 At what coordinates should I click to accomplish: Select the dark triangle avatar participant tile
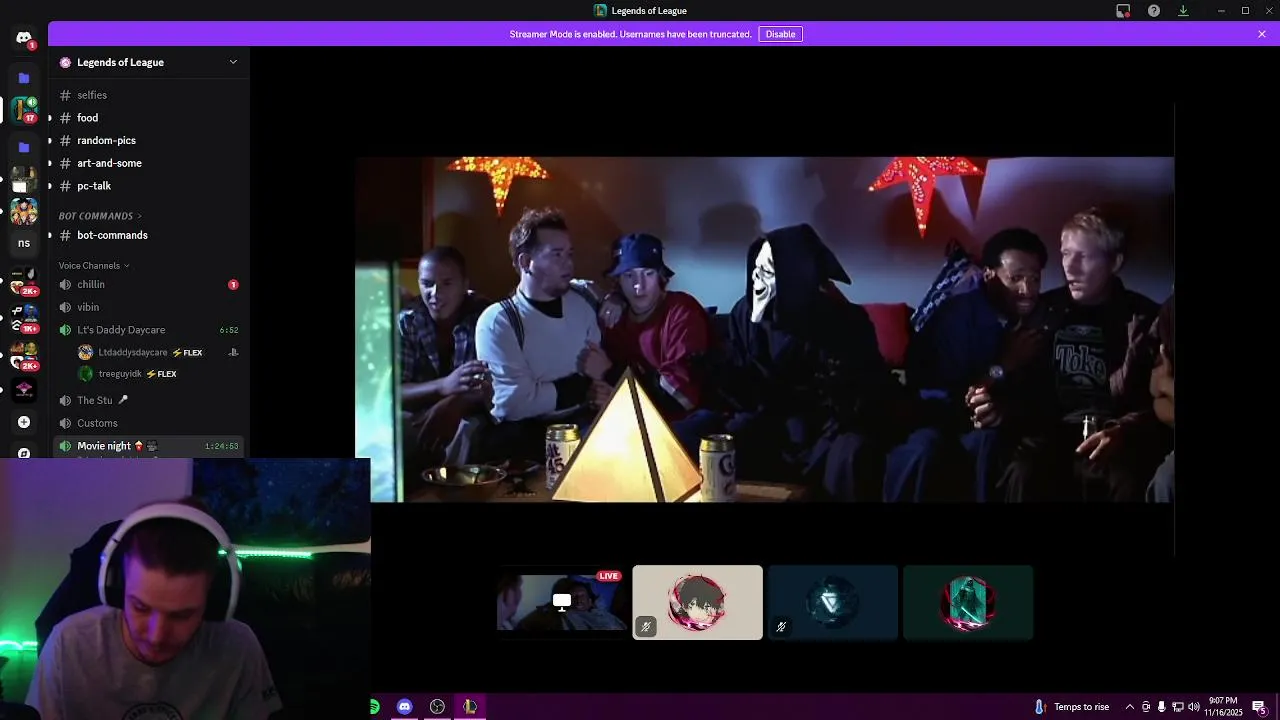point(832,602)
